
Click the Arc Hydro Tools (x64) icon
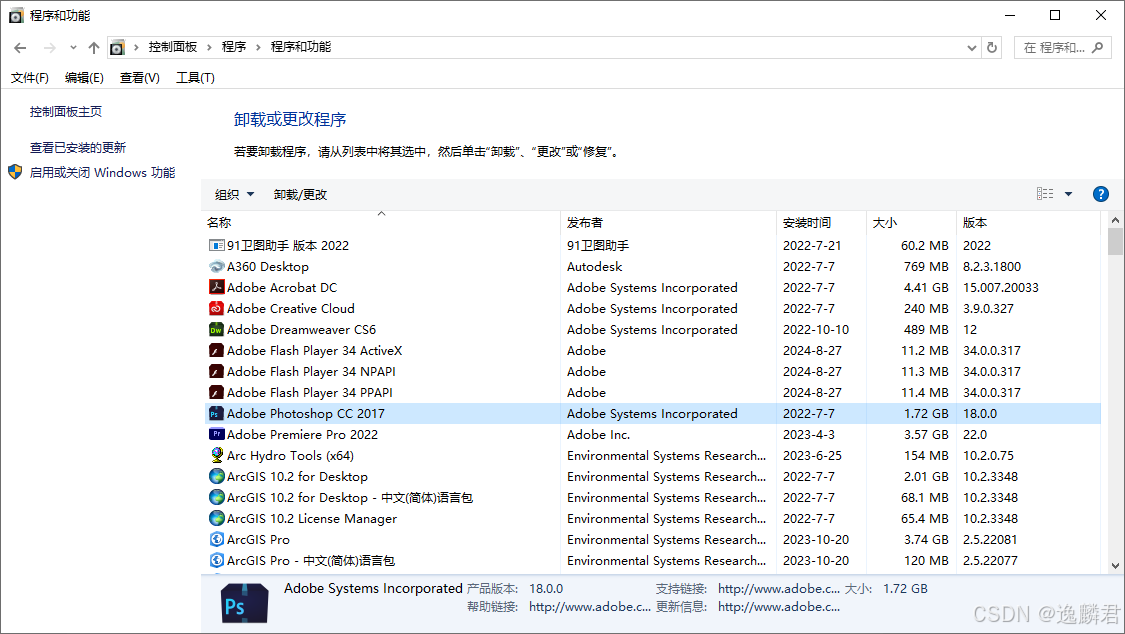tap(216, 455)
